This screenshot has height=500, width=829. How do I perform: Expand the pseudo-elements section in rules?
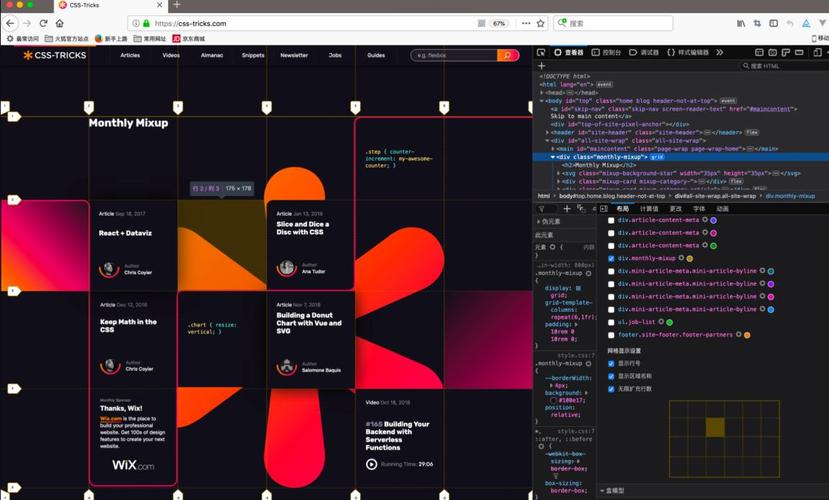pyautogui.click(x=539, y=221)
